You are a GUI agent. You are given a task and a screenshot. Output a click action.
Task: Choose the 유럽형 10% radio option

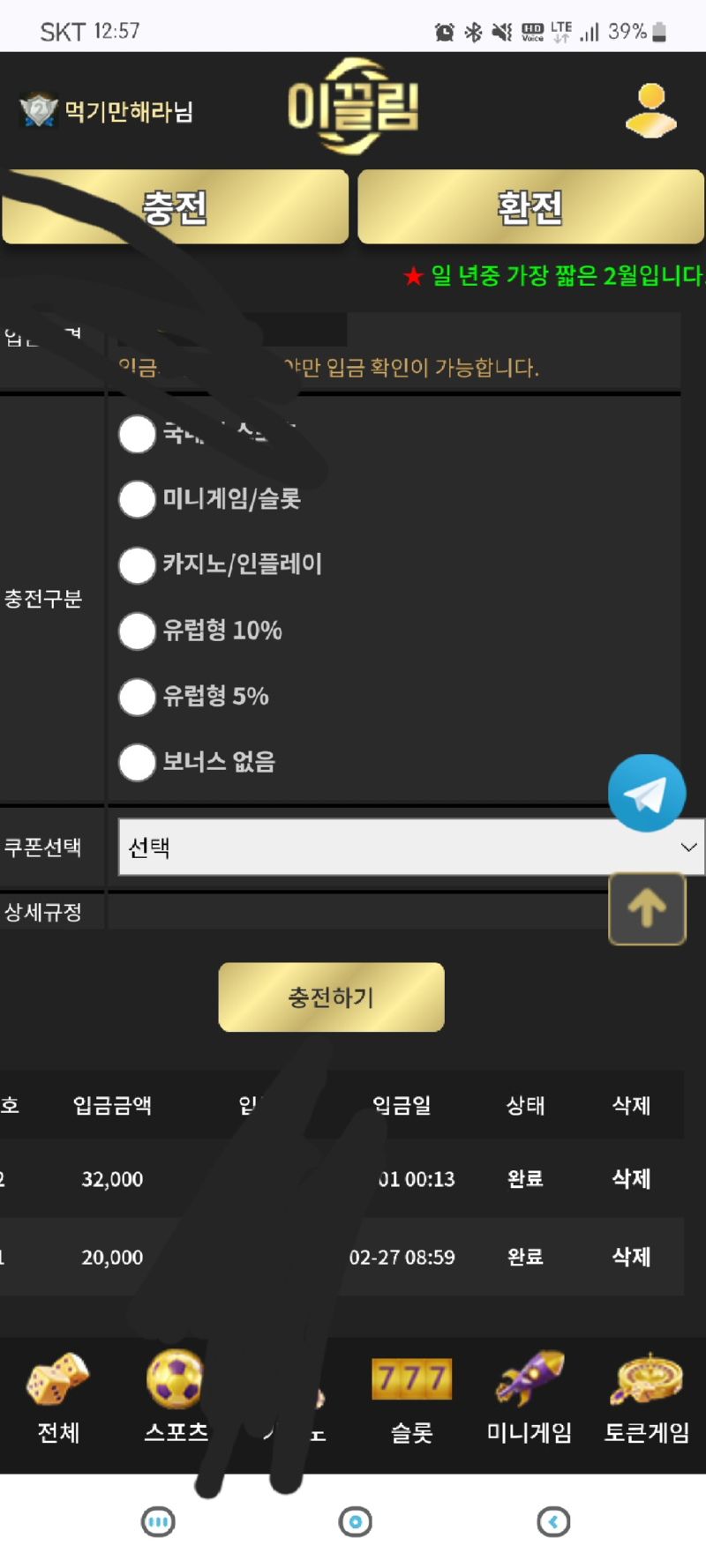[x=138, y=631]
